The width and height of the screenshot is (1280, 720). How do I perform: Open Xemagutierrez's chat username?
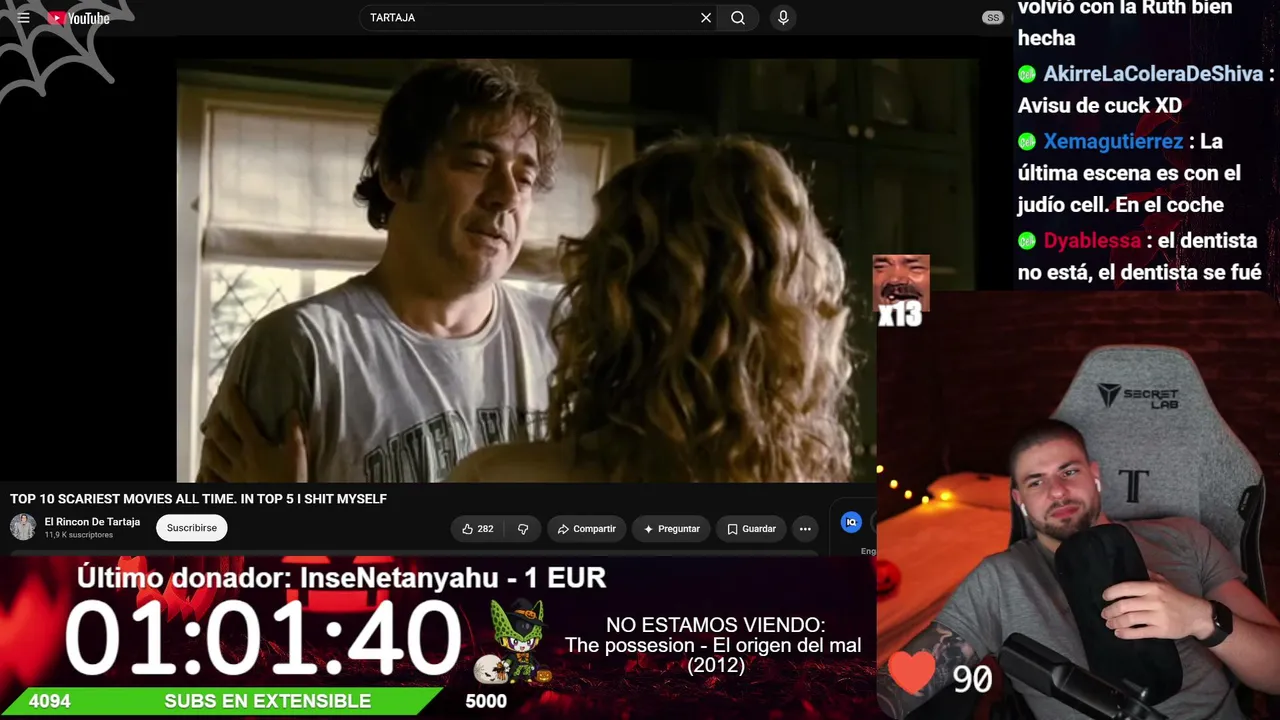(1113, 141)
